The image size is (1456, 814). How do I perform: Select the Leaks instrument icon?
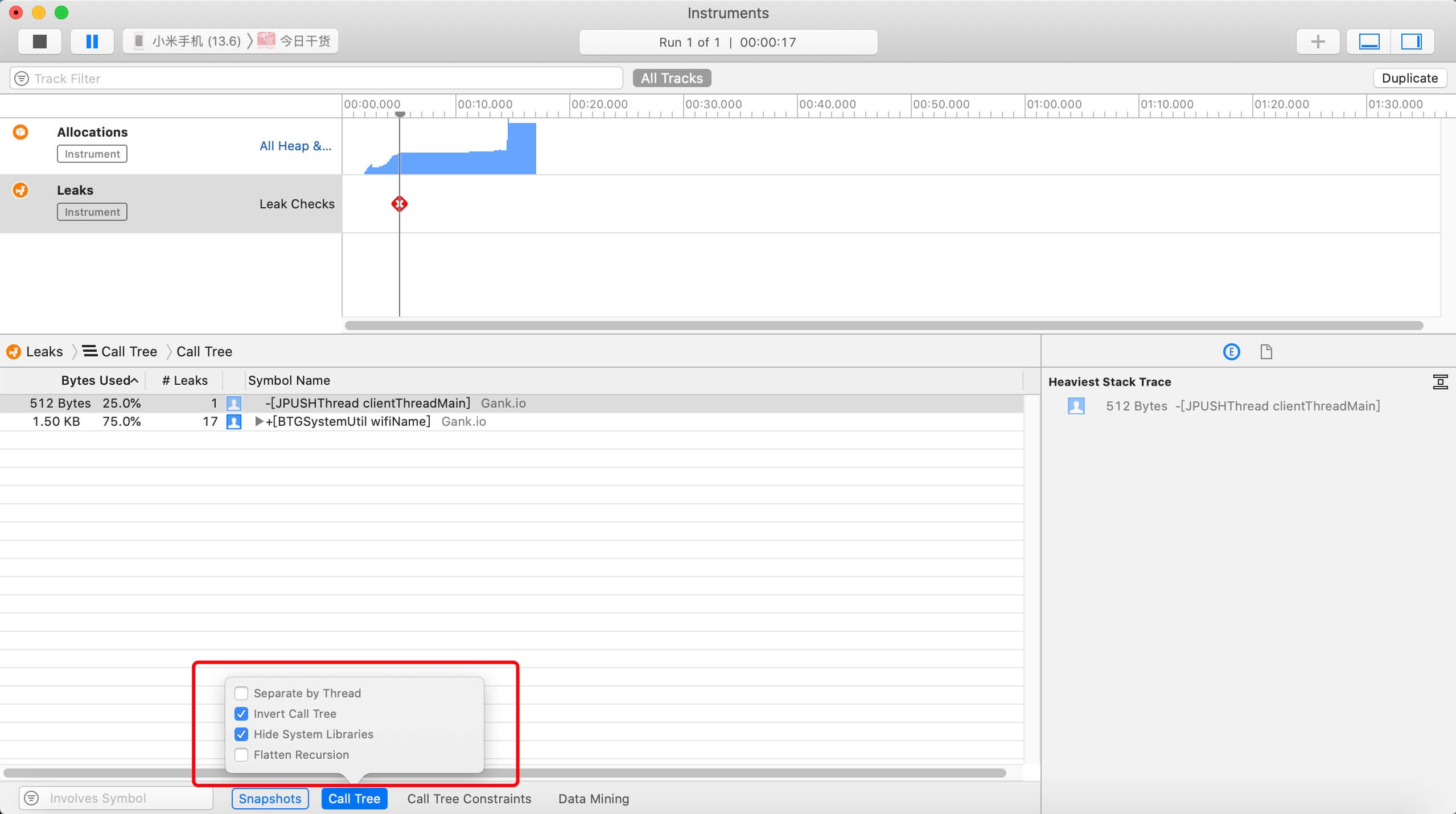coord(20,190)
